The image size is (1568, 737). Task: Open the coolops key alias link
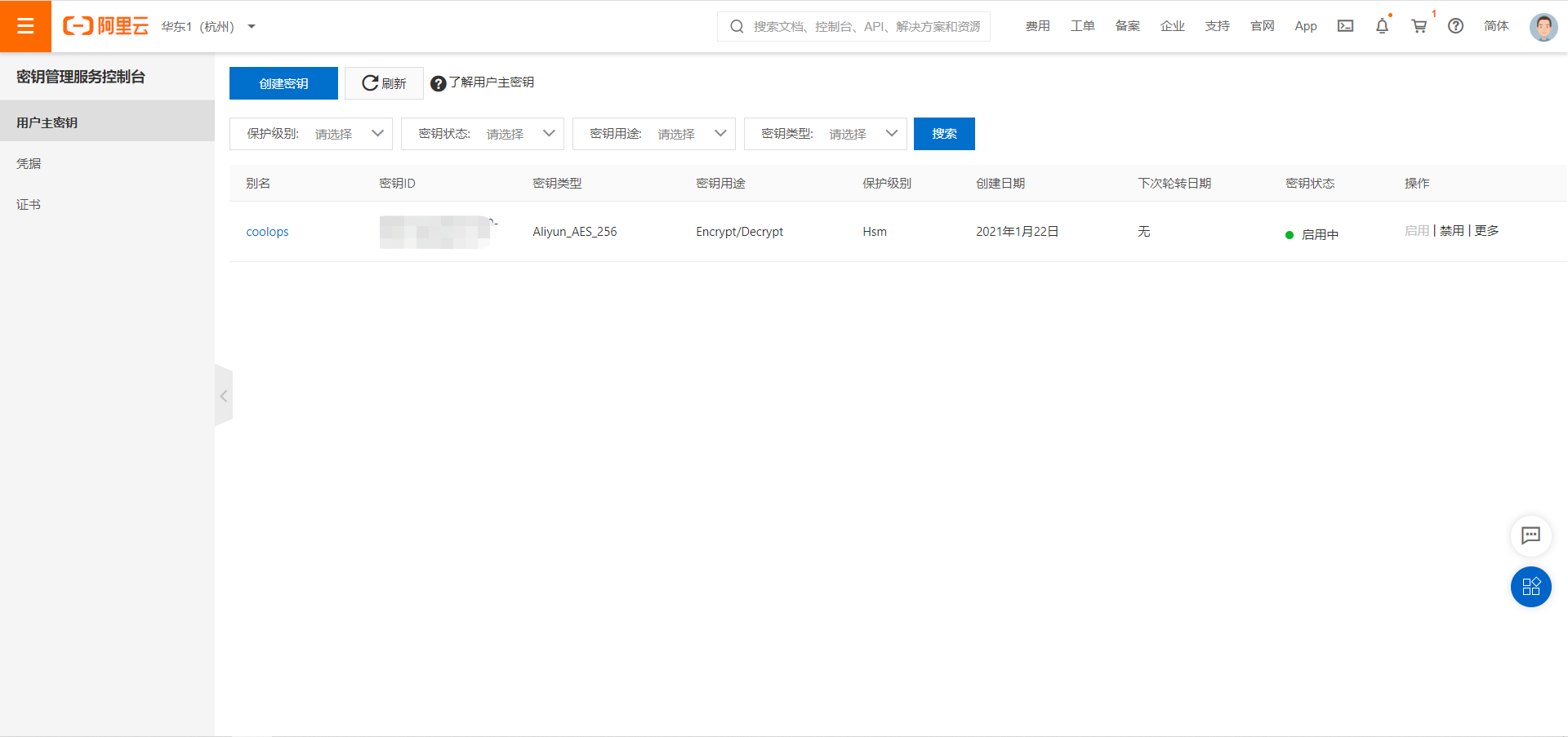(x=267, y=232)
